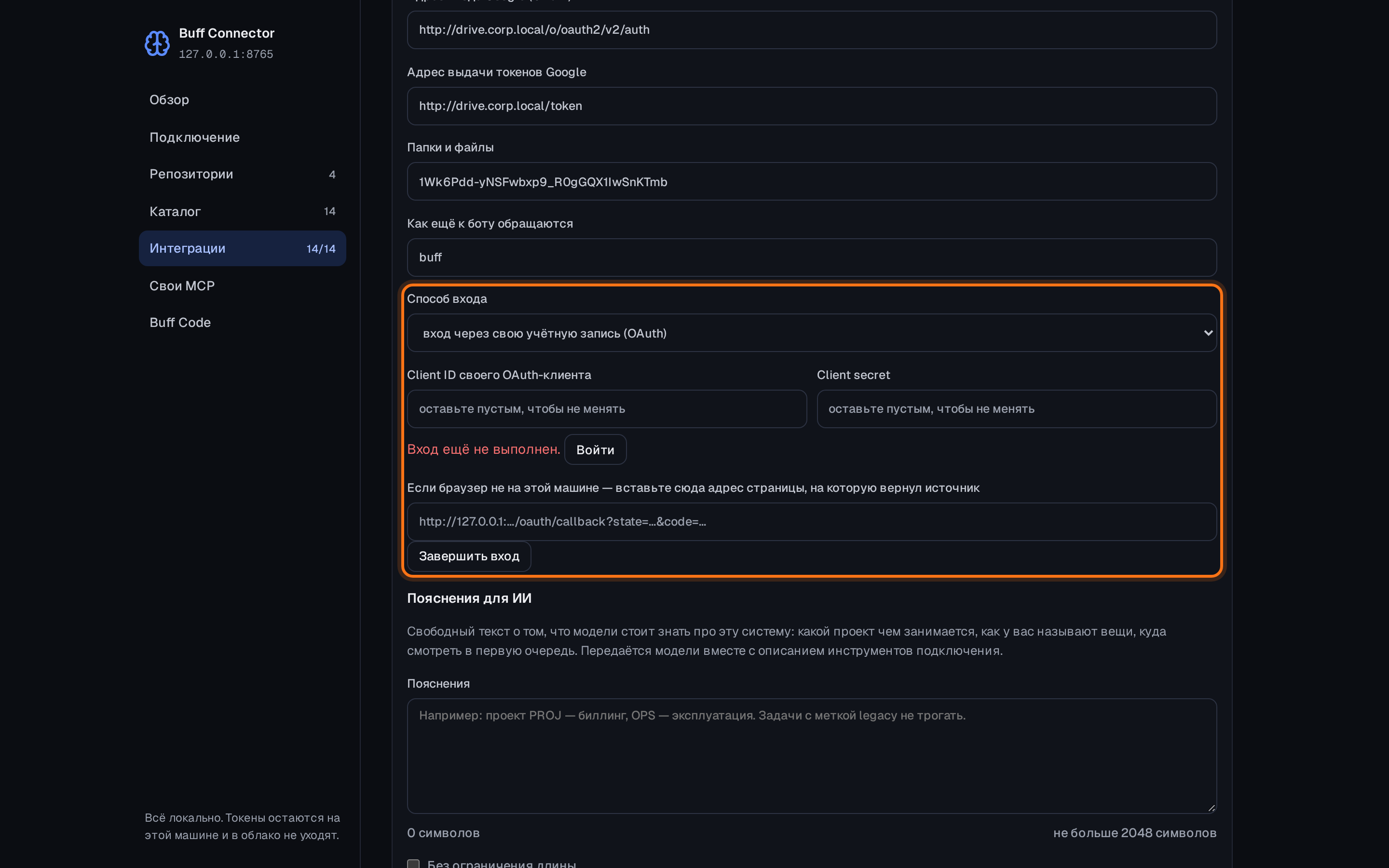Image resolution: width=1389 pixels, height=868 pixels.
Task: Click the Вход ещё не выполнен status text
Action: click(483, 449)
